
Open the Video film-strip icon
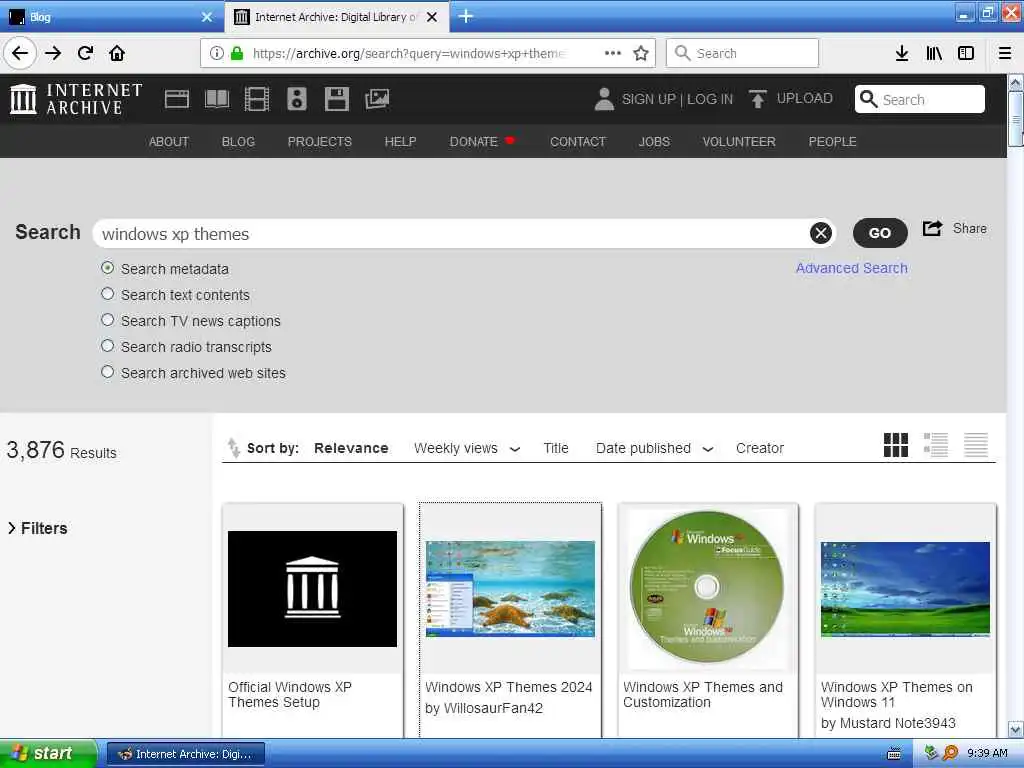(x=257, y=99)
